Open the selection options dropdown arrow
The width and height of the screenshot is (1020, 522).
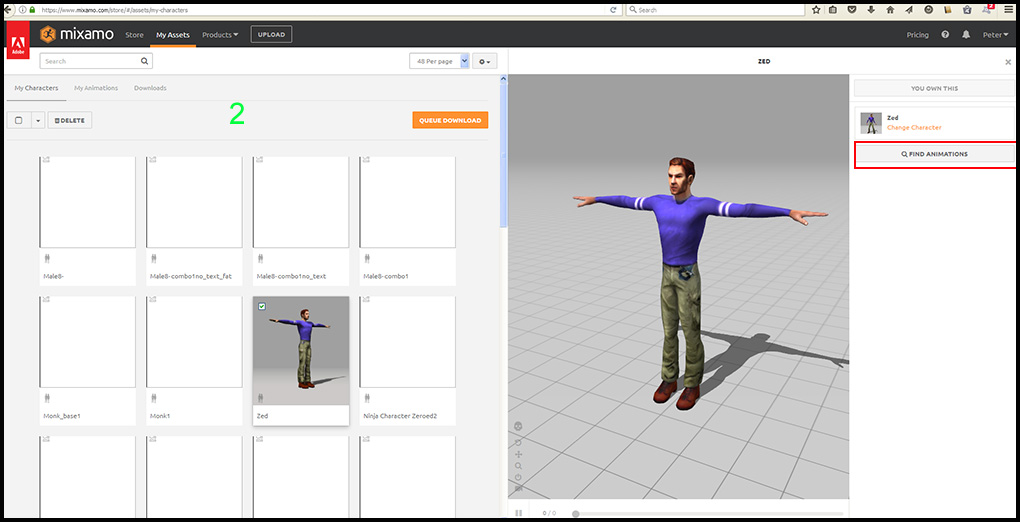click(x=38, y=120)
